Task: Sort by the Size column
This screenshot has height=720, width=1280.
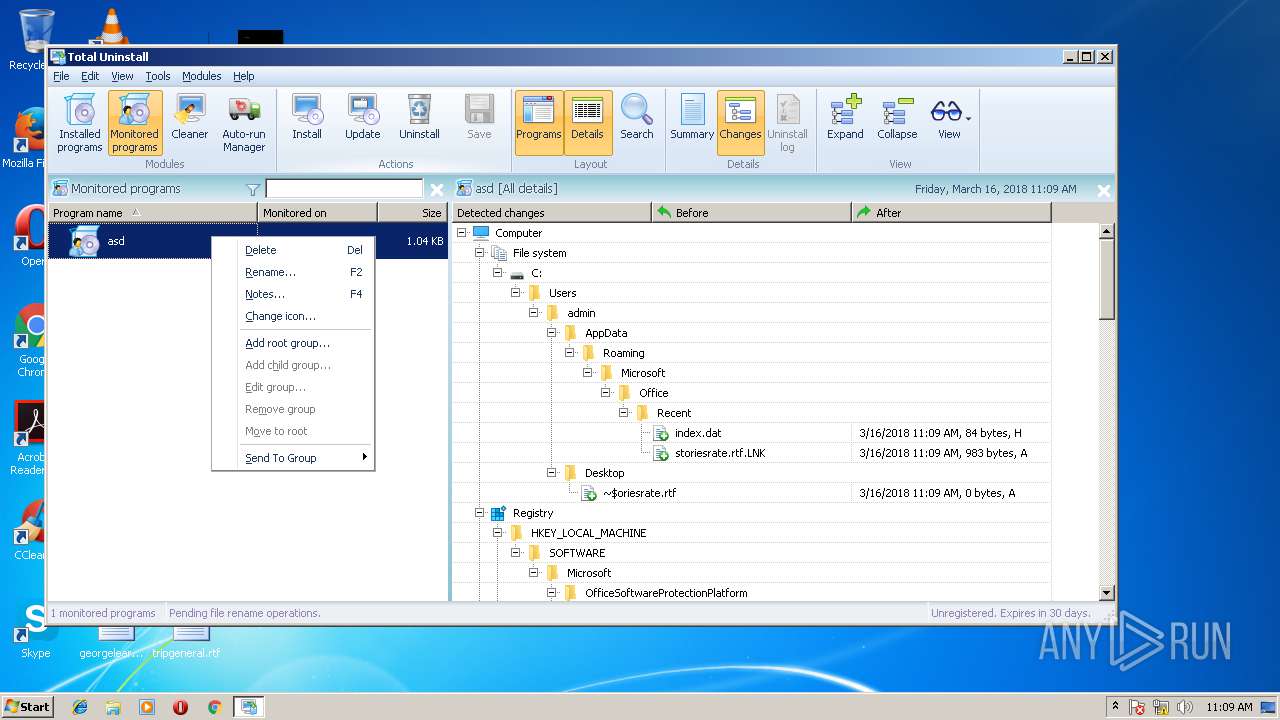Action: (413, 213)
